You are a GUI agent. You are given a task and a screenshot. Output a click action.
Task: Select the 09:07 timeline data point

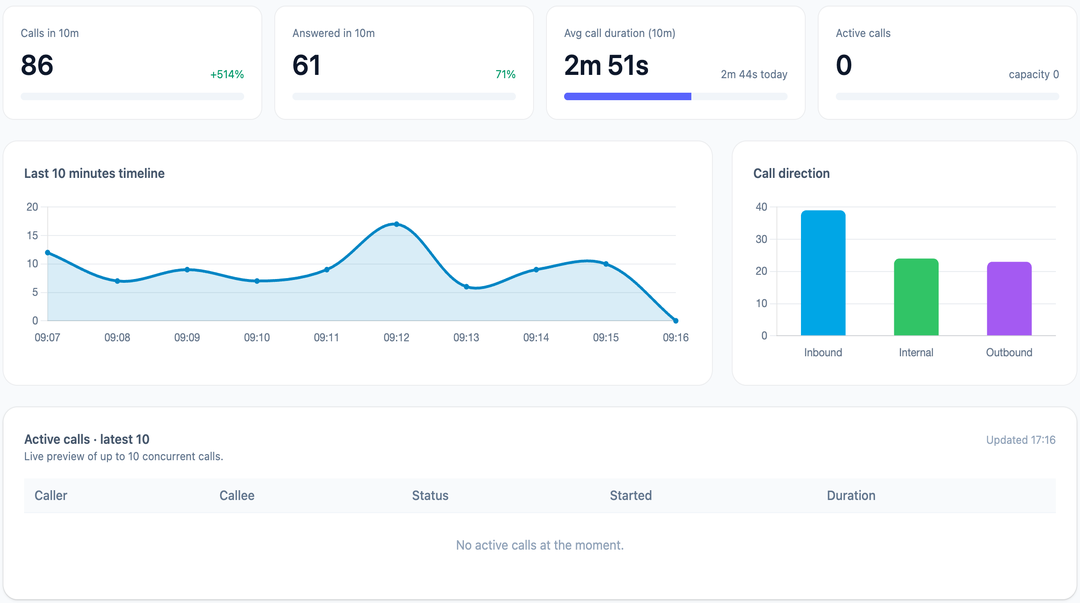(48, 253)
